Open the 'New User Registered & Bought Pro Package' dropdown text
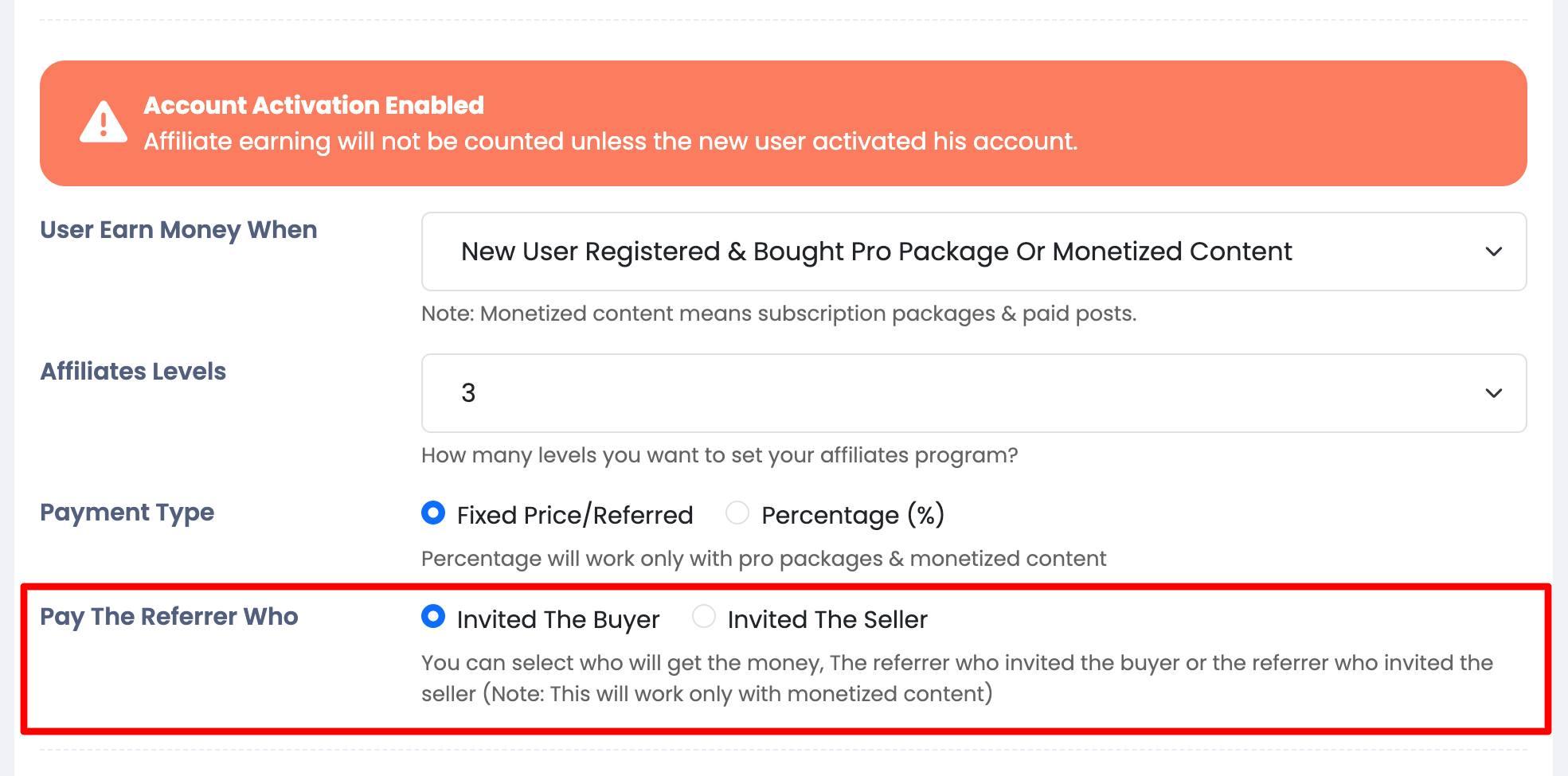1568x776 pixels. pos(876,252)
